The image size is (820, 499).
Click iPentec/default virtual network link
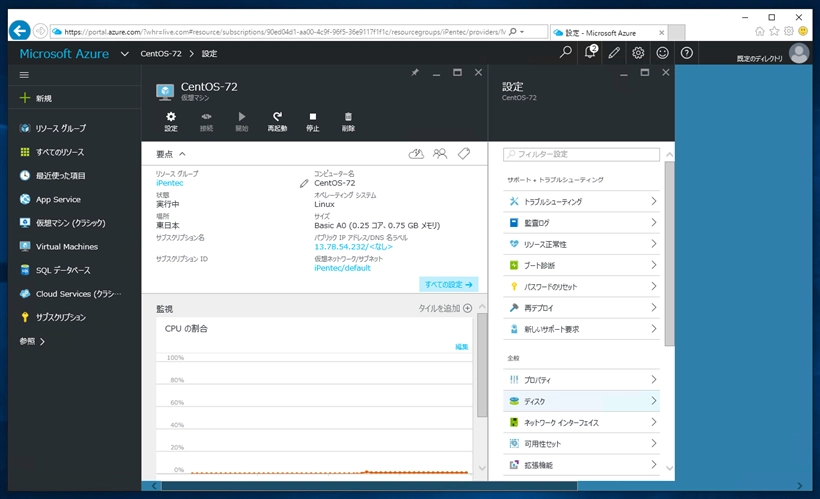pos(342,268)
